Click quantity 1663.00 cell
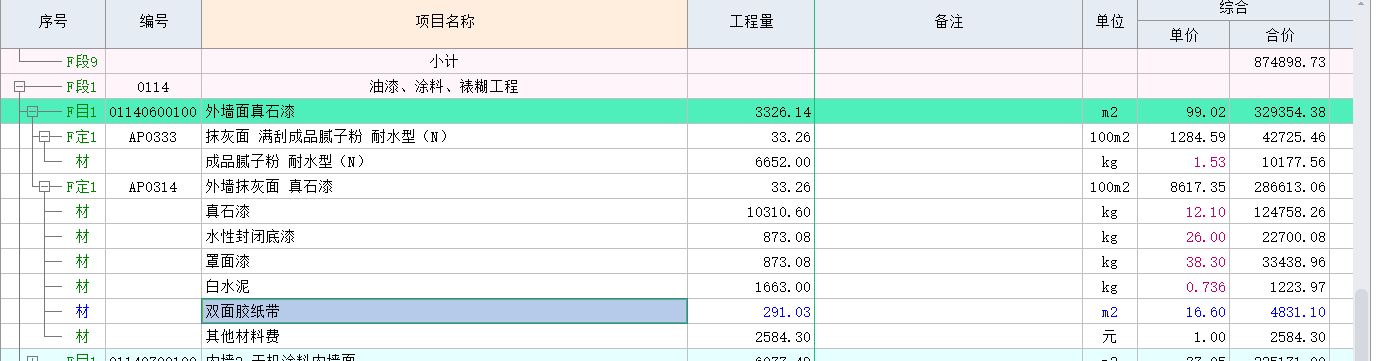Screen dimensions: 1380x361 click(x=751, y=286)
